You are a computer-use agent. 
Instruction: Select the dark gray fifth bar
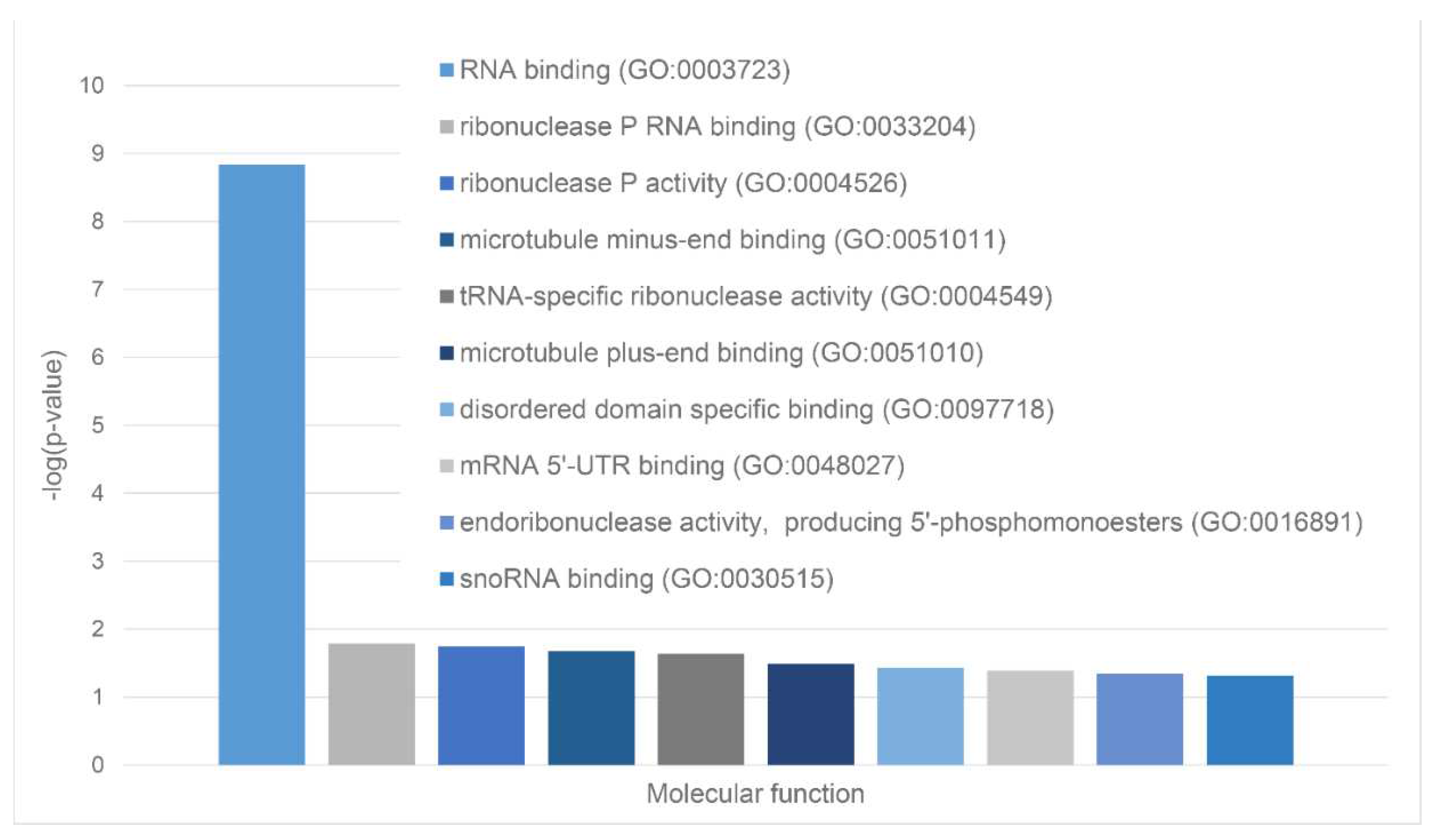pos(701,709)
